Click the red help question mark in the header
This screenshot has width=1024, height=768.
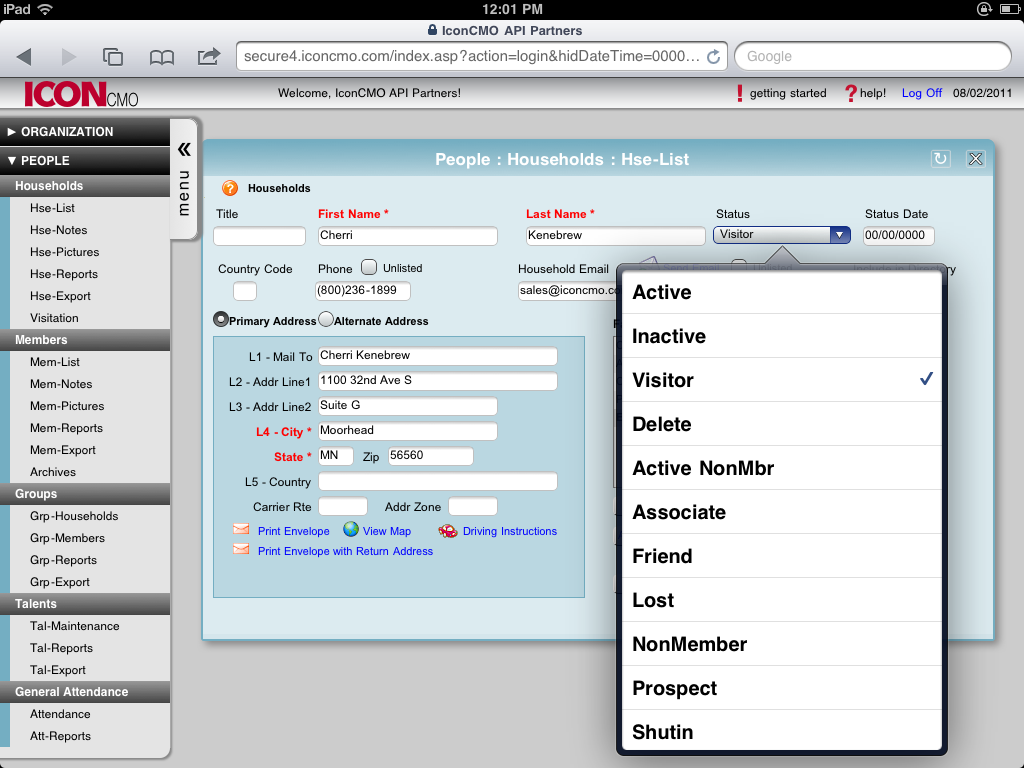point(851,92)
